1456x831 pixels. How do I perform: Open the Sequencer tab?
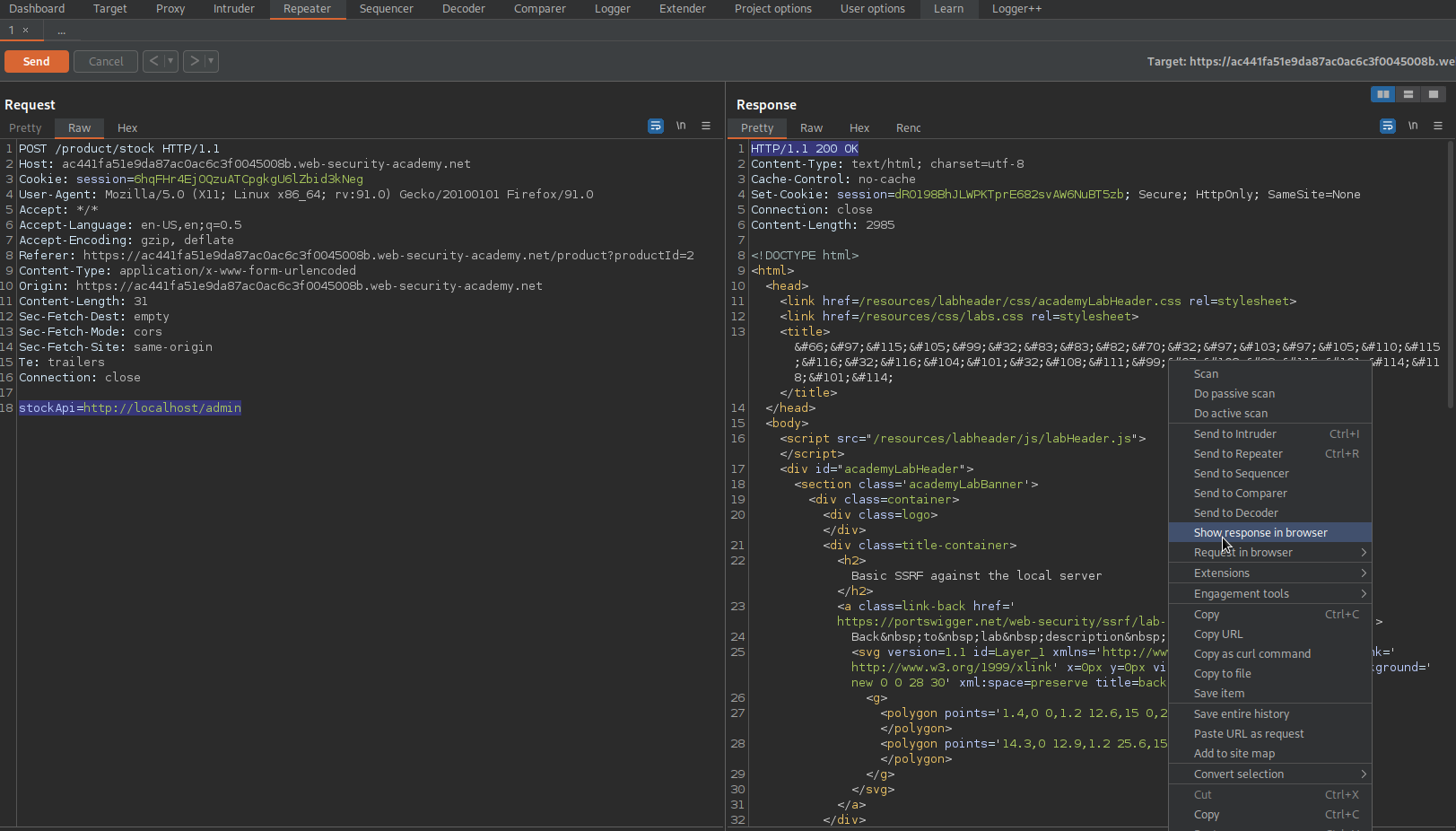(x=387, y=9)
